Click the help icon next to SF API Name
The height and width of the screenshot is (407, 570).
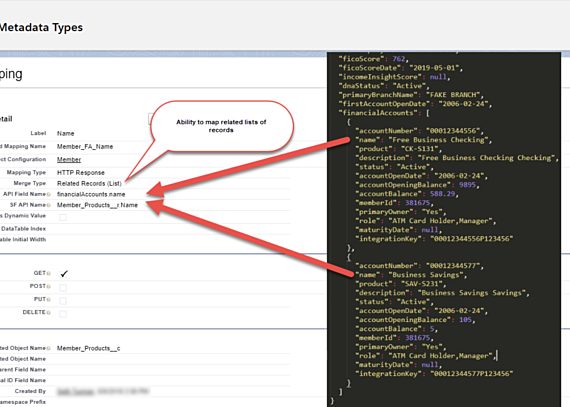tap(49, 205)
